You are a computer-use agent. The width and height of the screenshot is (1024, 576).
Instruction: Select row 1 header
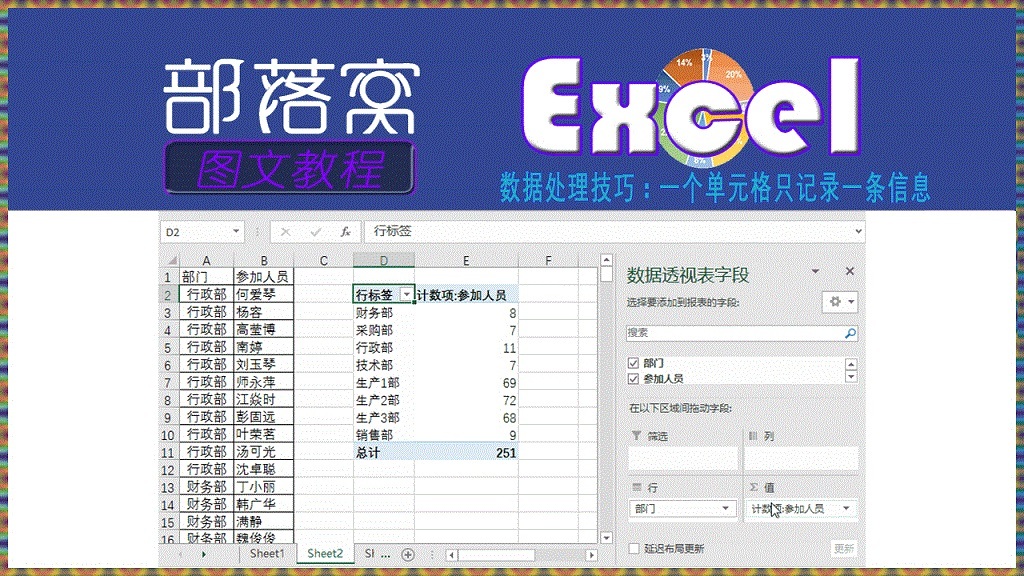[x=168, y=278]
